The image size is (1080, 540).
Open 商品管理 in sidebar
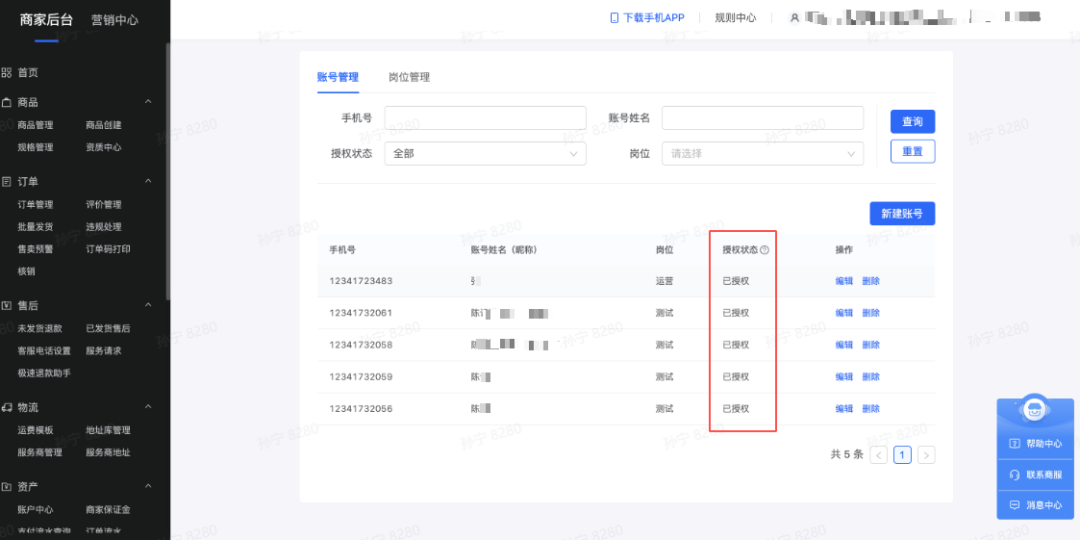point(35,125)
